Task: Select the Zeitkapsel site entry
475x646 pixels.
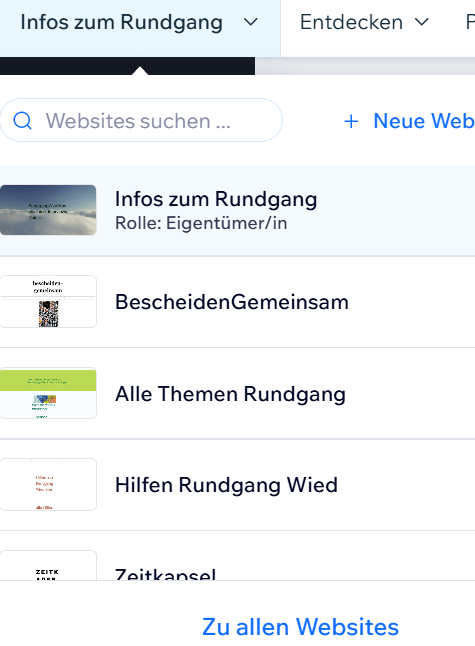Action: click(237, 556)
